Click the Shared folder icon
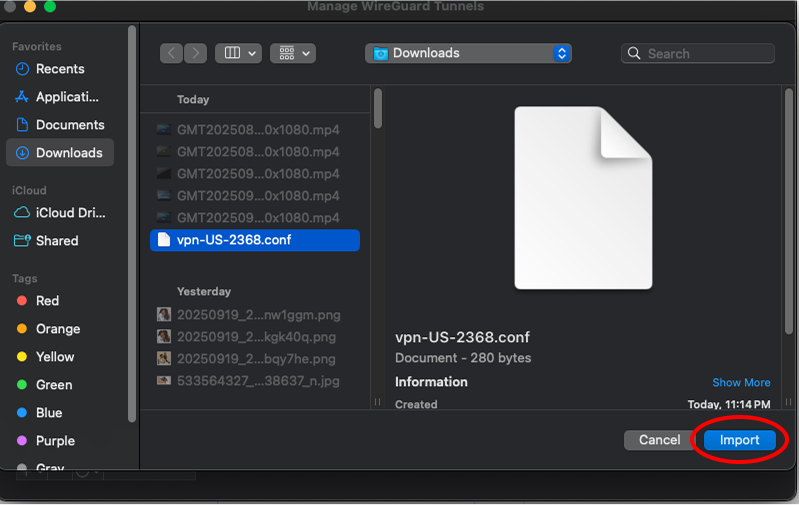The height and width of the screenshot is (505, 799). (22, 241)
